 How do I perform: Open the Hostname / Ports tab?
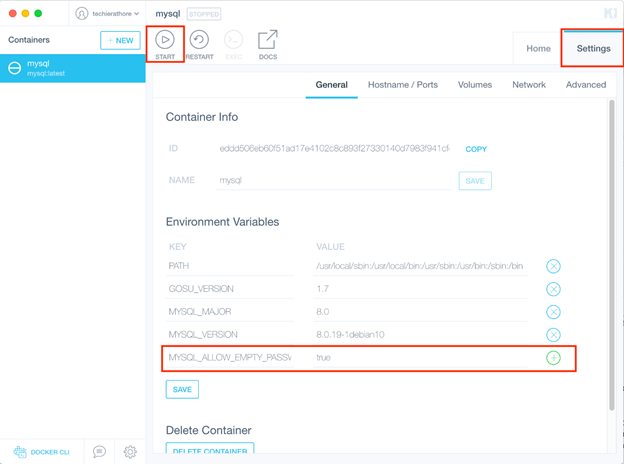tap(403, 85)
